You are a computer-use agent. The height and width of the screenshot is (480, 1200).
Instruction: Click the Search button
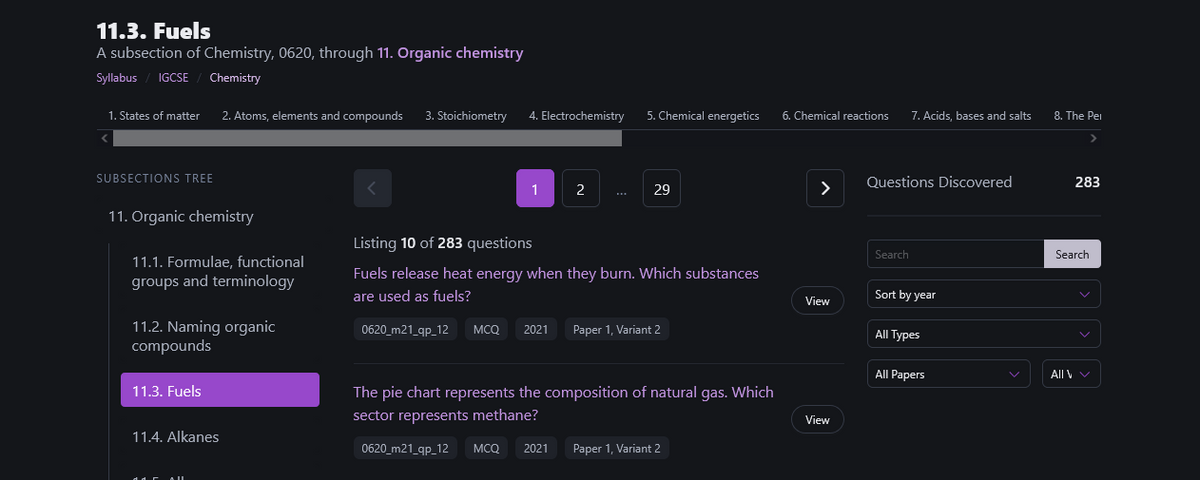pos(1072,254)
